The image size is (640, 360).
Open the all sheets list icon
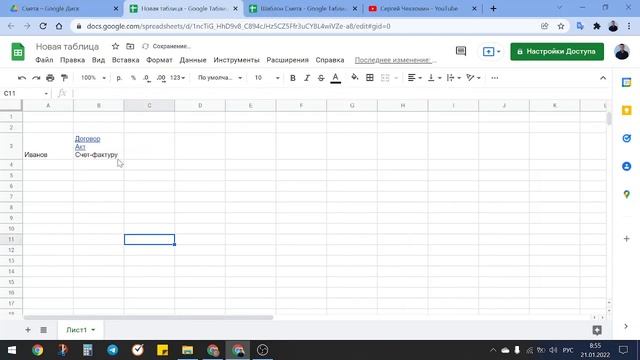pyautogui.click(x=44, y=330)
